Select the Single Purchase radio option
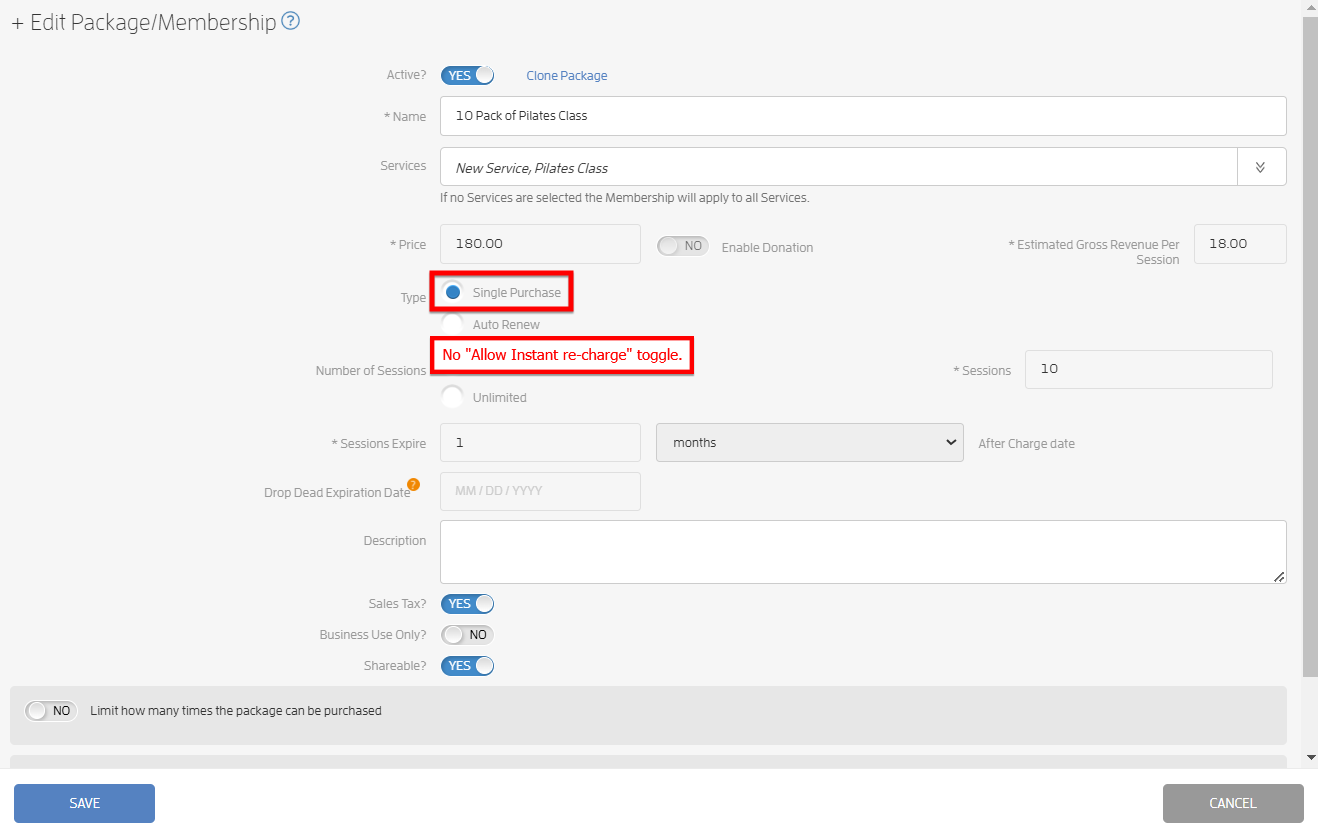Image resolution: width=1318 pixels, height=834 pixels. point(453,292)
